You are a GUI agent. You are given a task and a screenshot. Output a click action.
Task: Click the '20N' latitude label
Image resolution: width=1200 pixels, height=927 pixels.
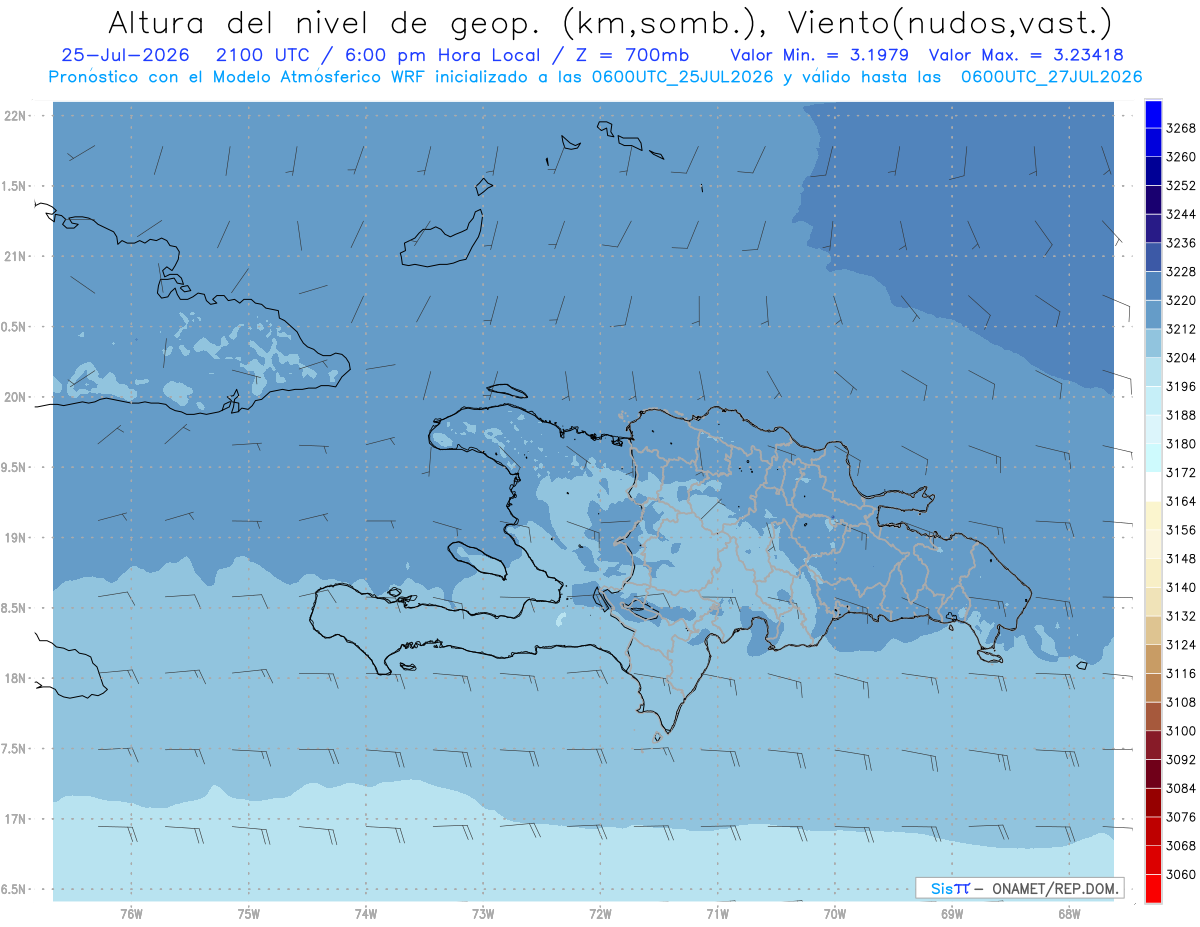click(x=15, y=397)
